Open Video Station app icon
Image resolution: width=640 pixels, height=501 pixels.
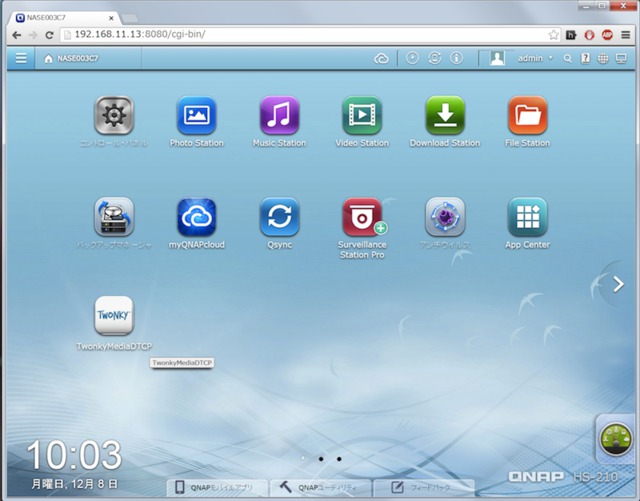[362, 117]
